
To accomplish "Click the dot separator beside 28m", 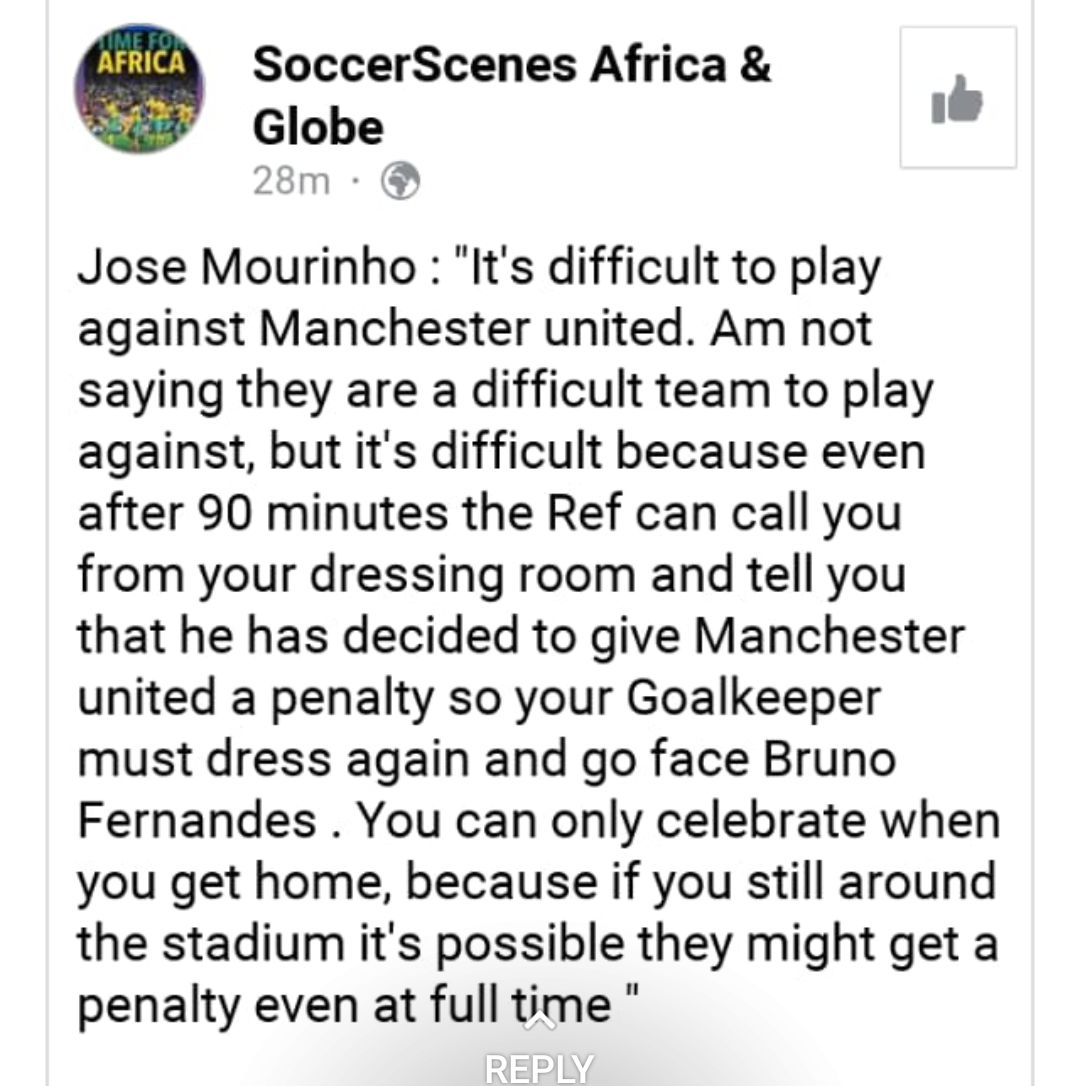I will 355,181.
